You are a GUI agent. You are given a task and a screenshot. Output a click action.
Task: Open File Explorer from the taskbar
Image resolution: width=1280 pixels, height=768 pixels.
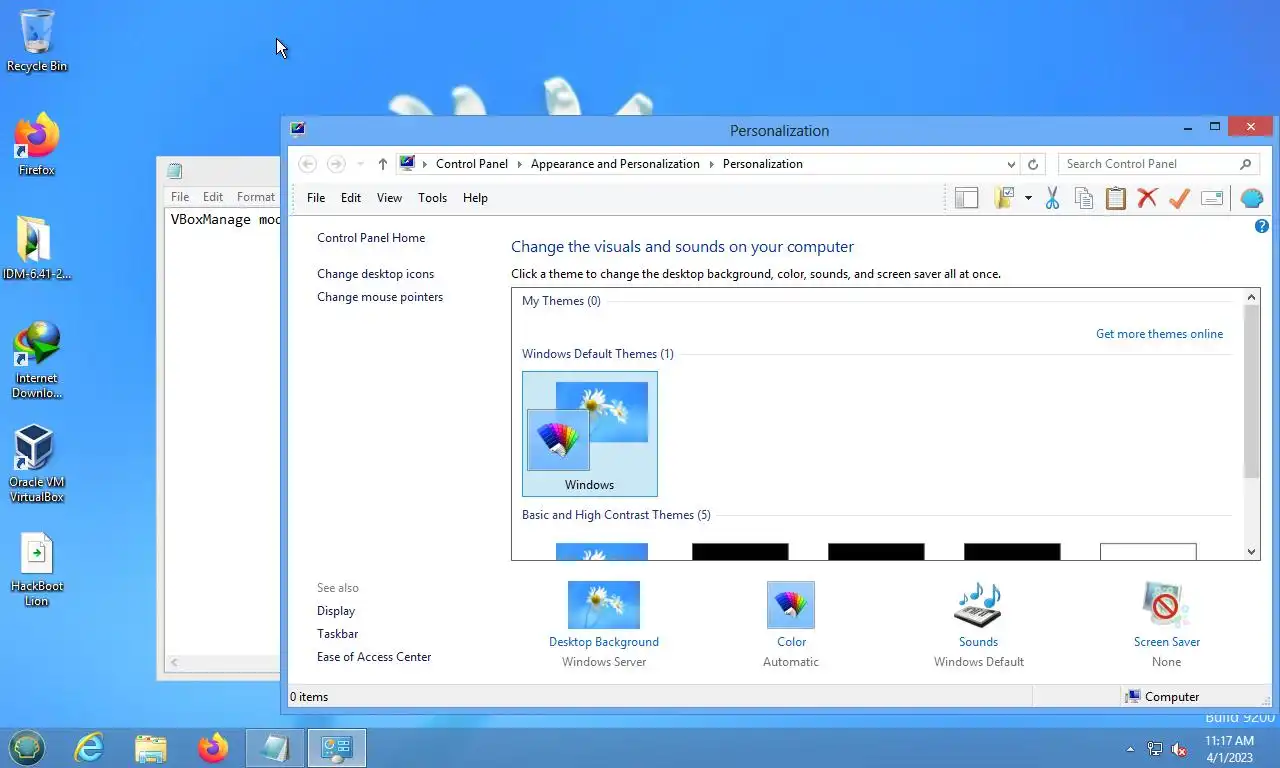tap(151, 747)
